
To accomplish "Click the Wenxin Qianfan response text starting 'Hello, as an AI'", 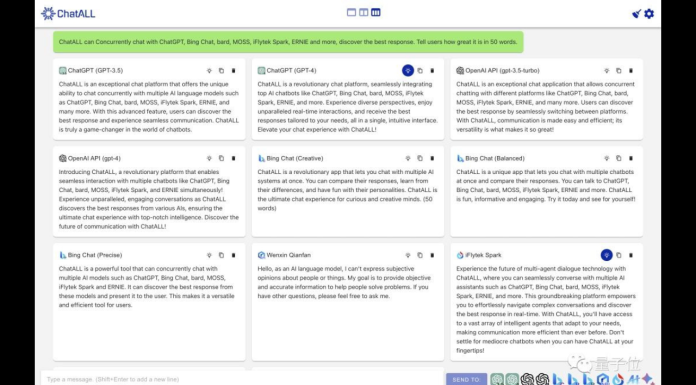I will (x=344, y=282).
